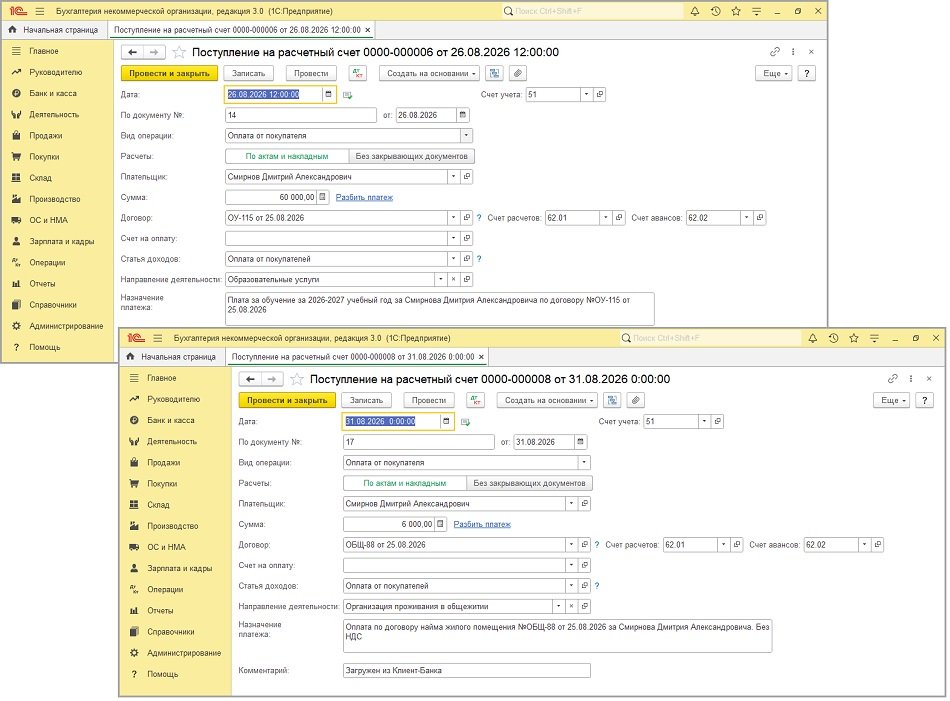Go forward arrow in back window

click(154, 52)
